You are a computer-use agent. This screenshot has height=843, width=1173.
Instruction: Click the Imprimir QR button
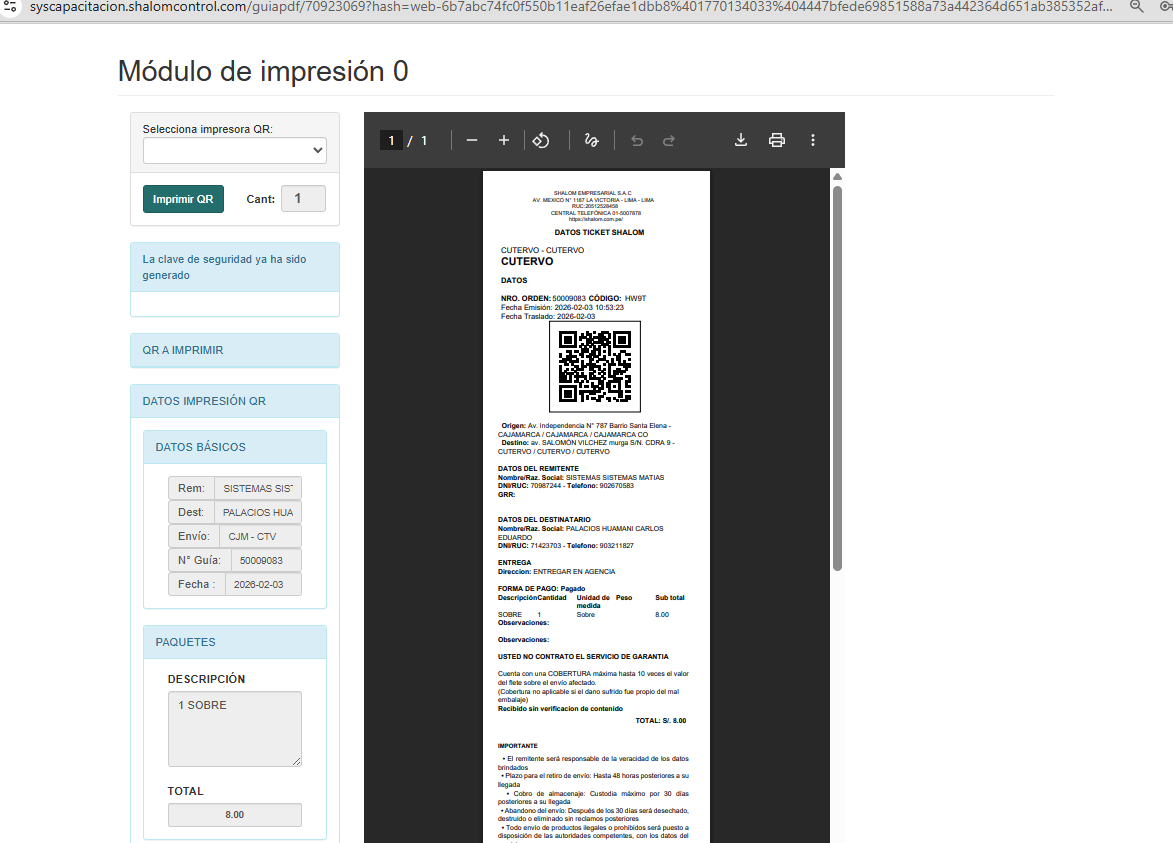pyautogui.click(x=183, y=199)
